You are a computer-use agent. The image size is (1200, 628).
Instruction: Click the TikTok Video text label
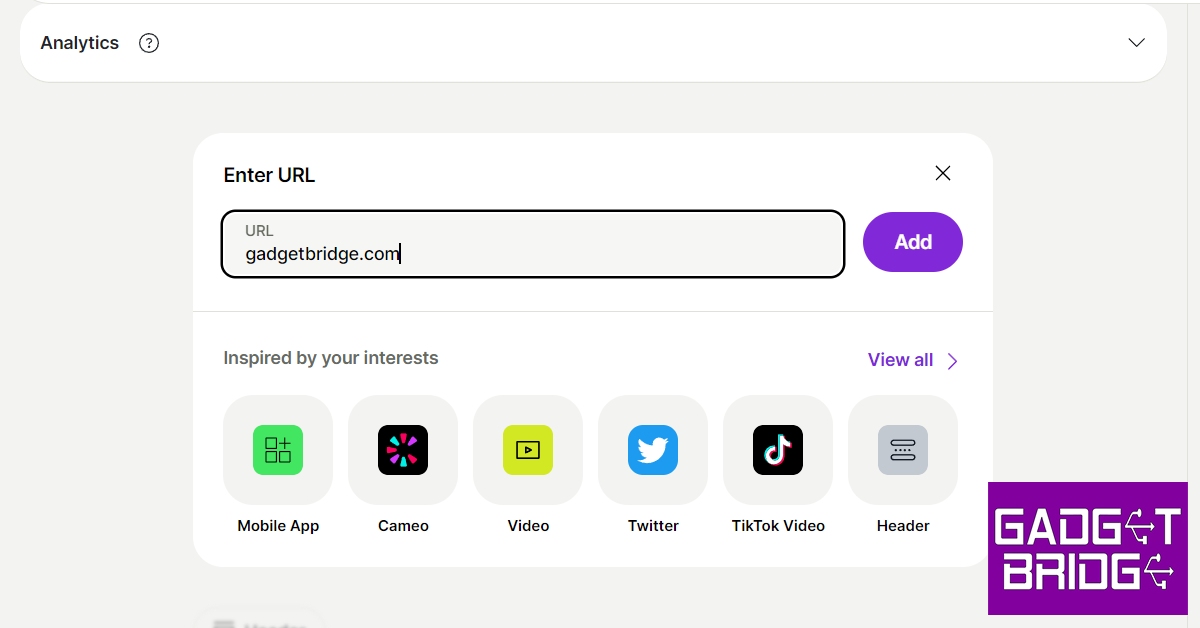[778, 526]
